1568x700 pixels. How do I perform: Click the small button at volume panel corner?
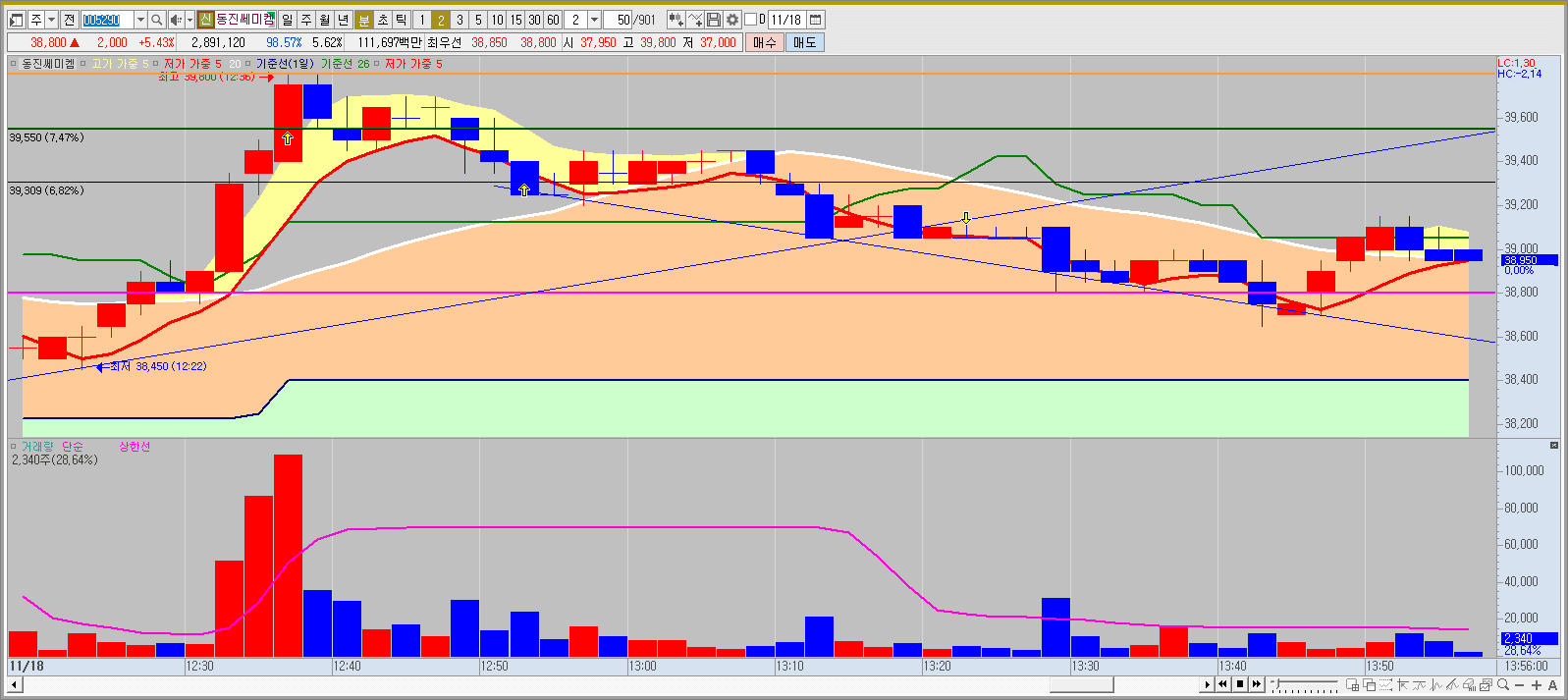pyautogui.click(x=1554, y=446)
